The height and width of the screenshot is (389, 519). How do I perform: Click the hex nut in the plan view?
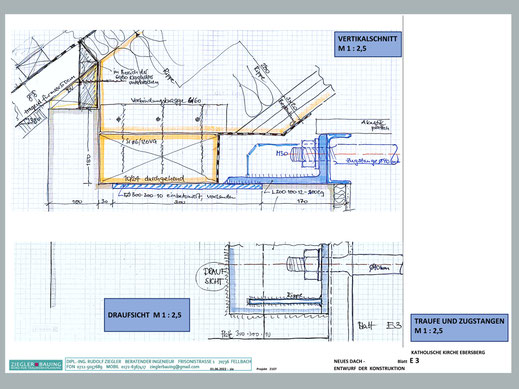coord(311,265)
